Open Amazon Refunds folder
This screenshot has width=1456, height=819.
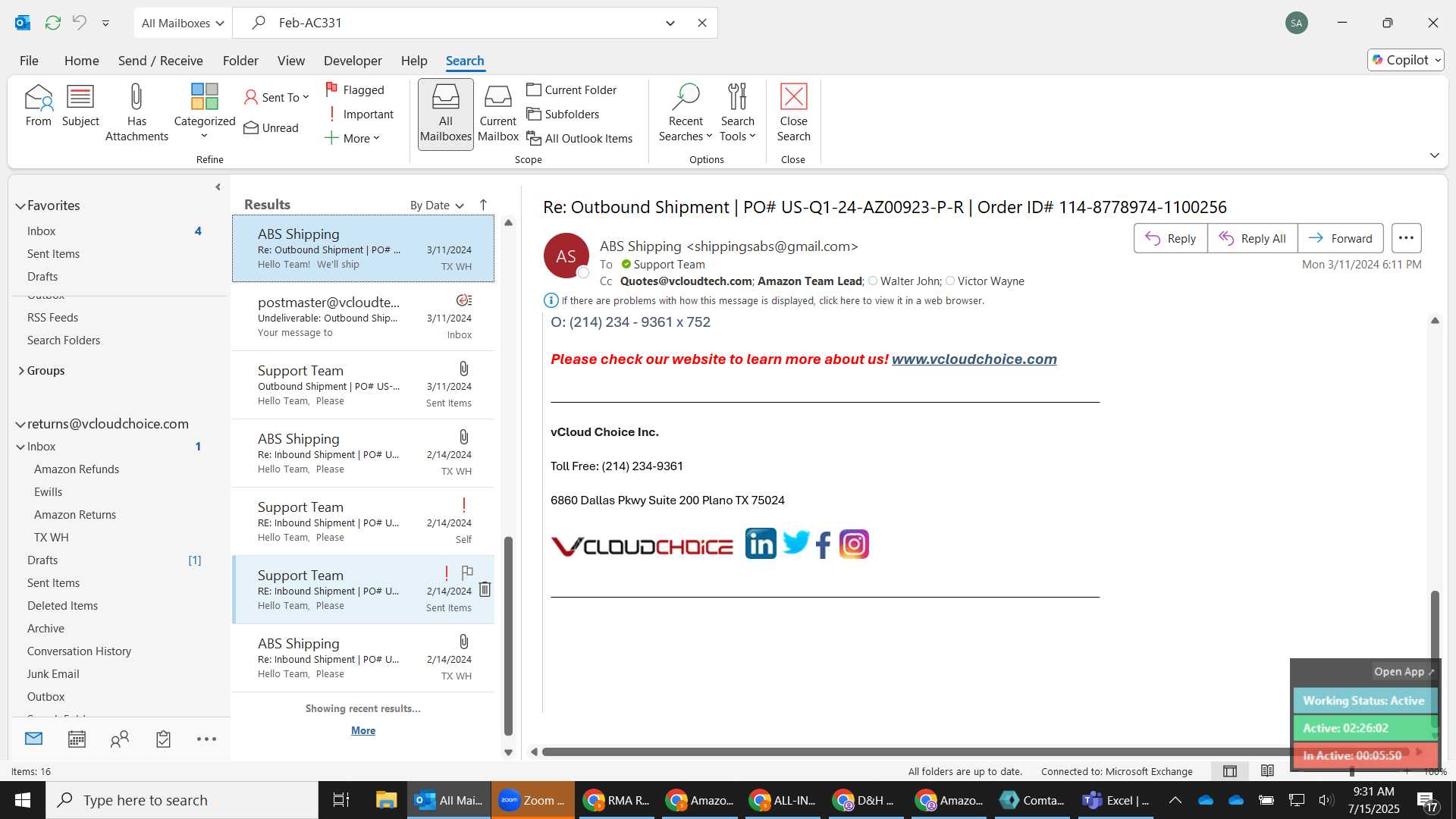[x=77, y=469]
